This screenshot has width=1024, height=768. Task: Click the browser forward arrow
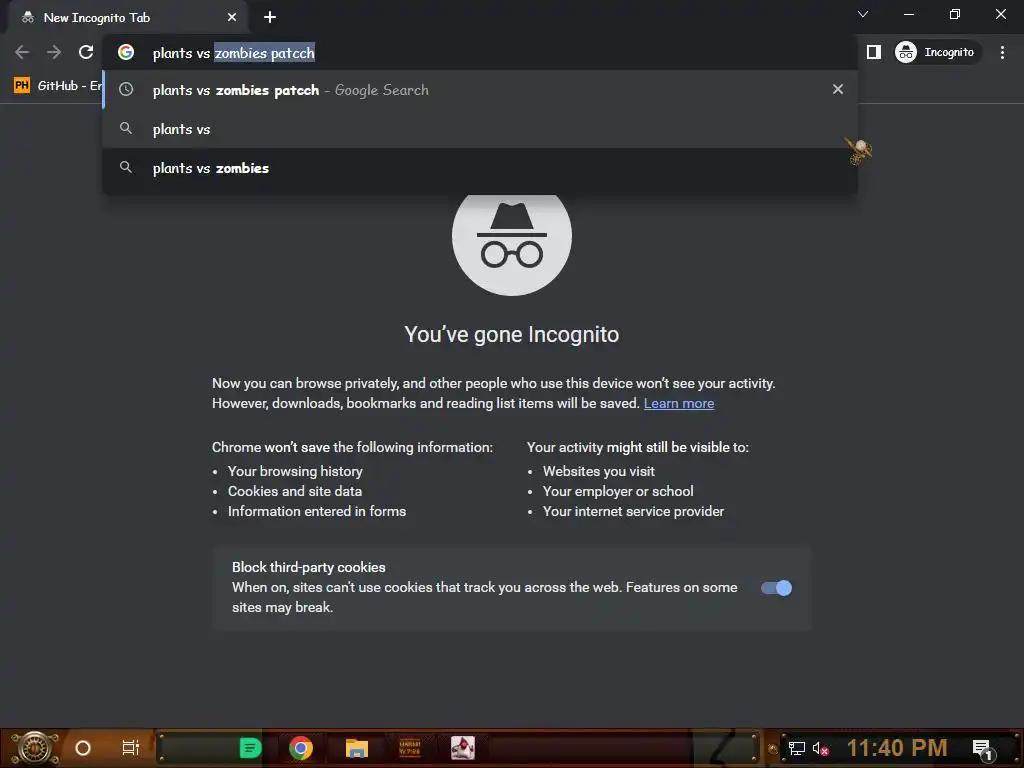(54, 52)
